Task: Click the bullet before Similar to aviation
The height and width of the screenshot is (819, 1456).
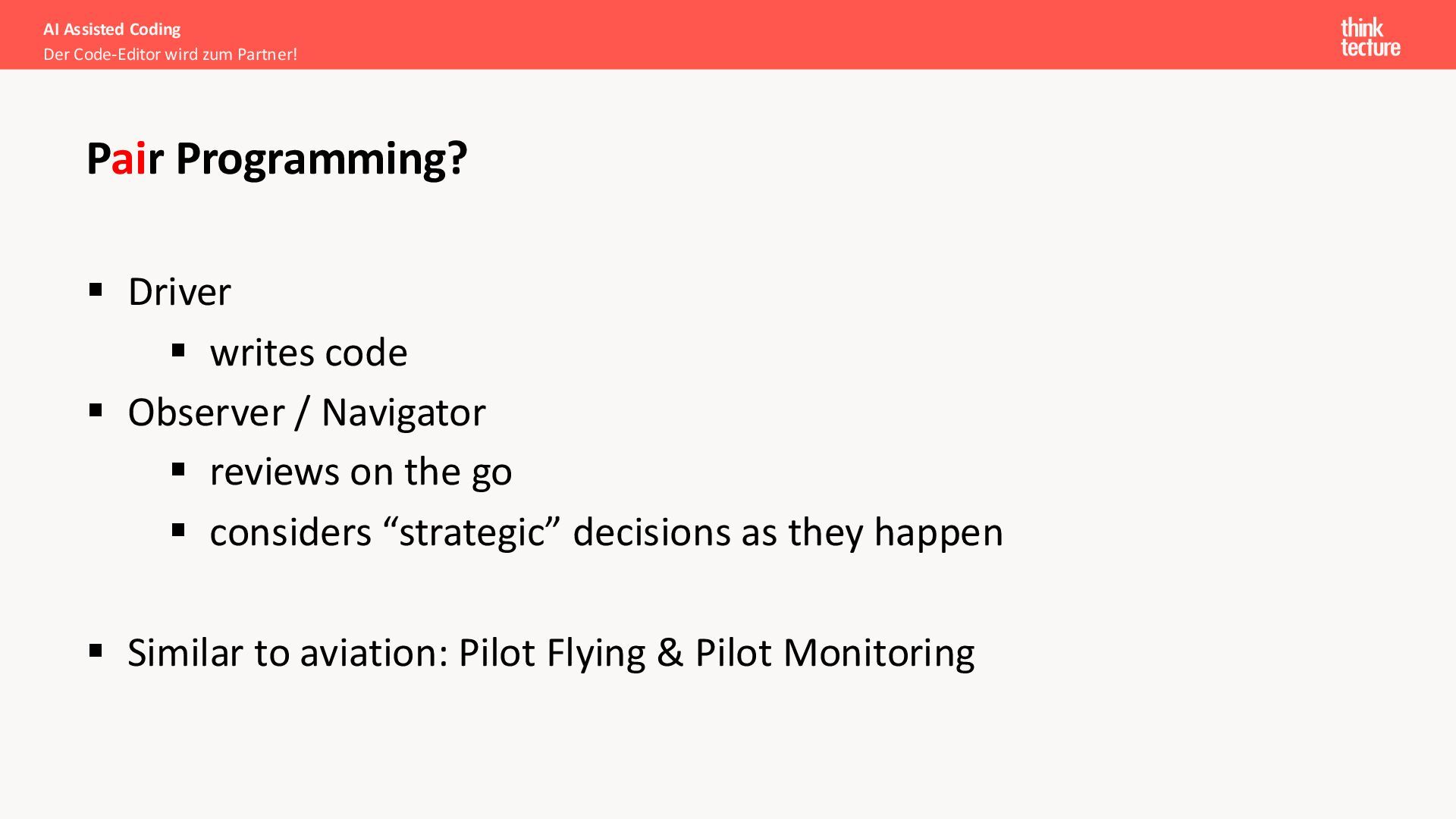Action: tap(96, 651)
